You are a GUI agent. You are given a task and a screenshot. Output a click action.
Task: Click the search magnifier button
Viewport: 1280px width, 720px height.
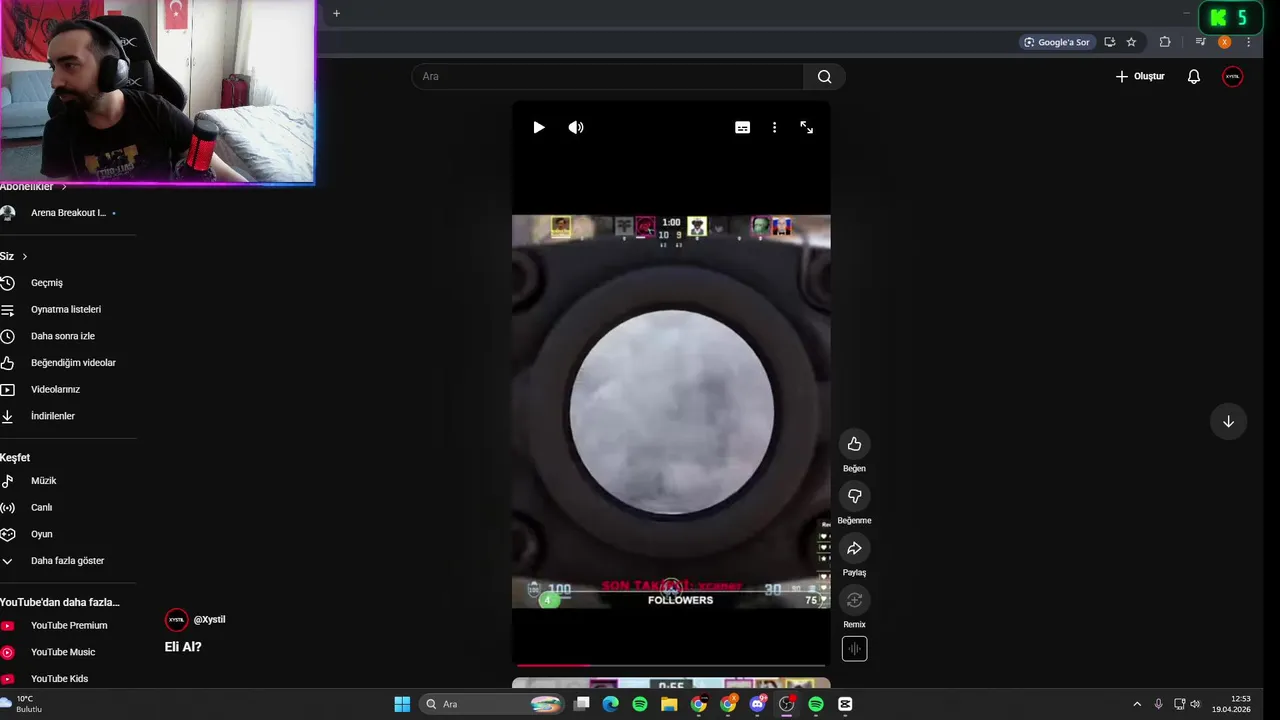point(824,76)
